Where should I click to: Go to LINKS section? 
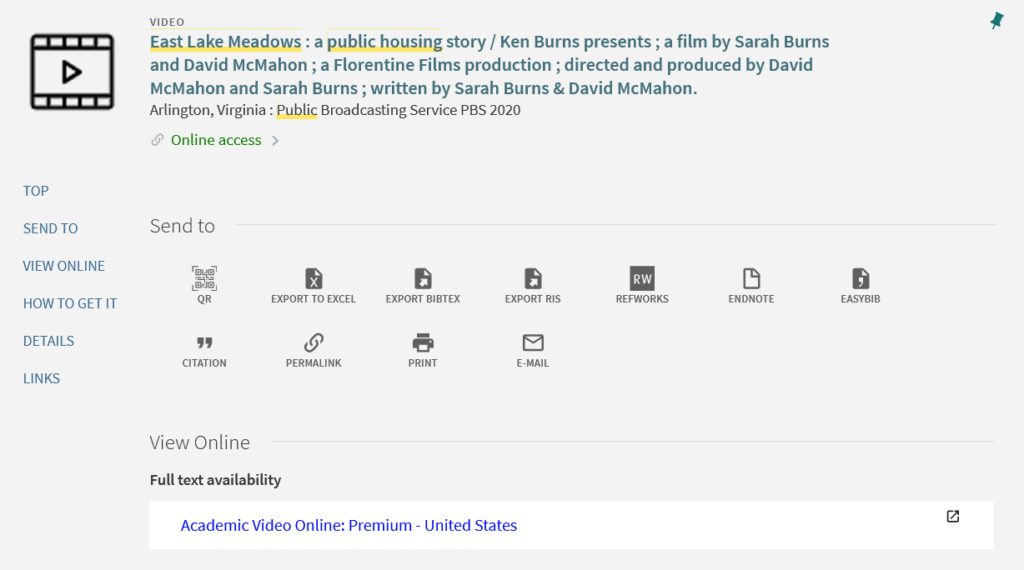tap(41, 379)
